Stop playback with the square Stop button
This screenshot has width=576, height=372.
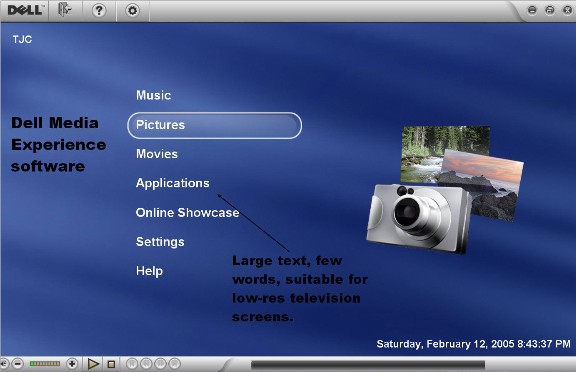(111, 364)
